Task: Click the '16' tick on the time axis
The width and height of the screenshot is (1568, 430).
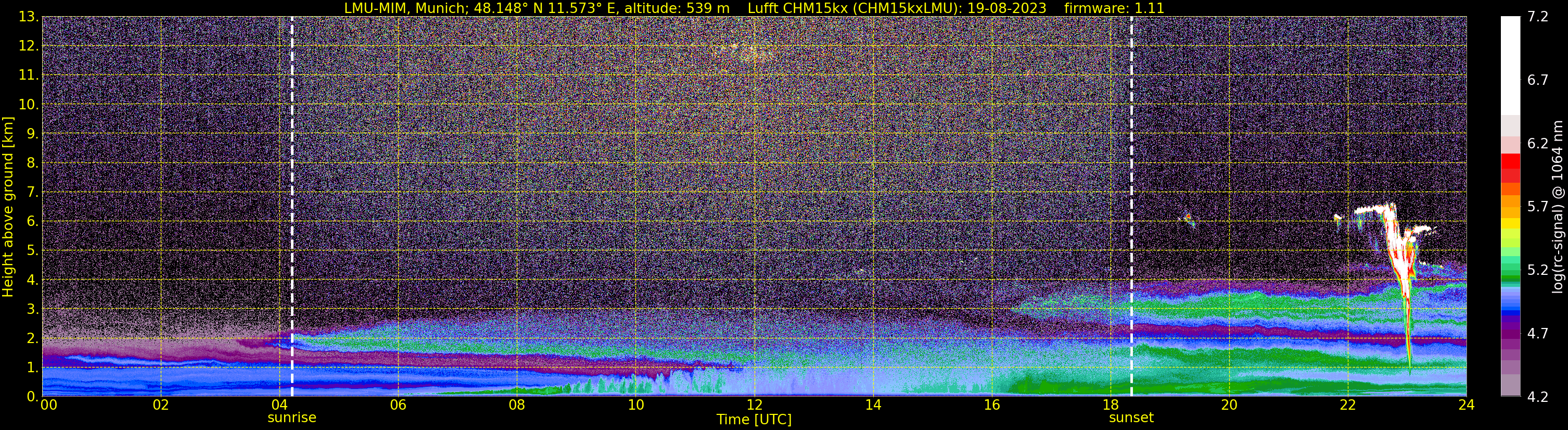Action: 991,405
